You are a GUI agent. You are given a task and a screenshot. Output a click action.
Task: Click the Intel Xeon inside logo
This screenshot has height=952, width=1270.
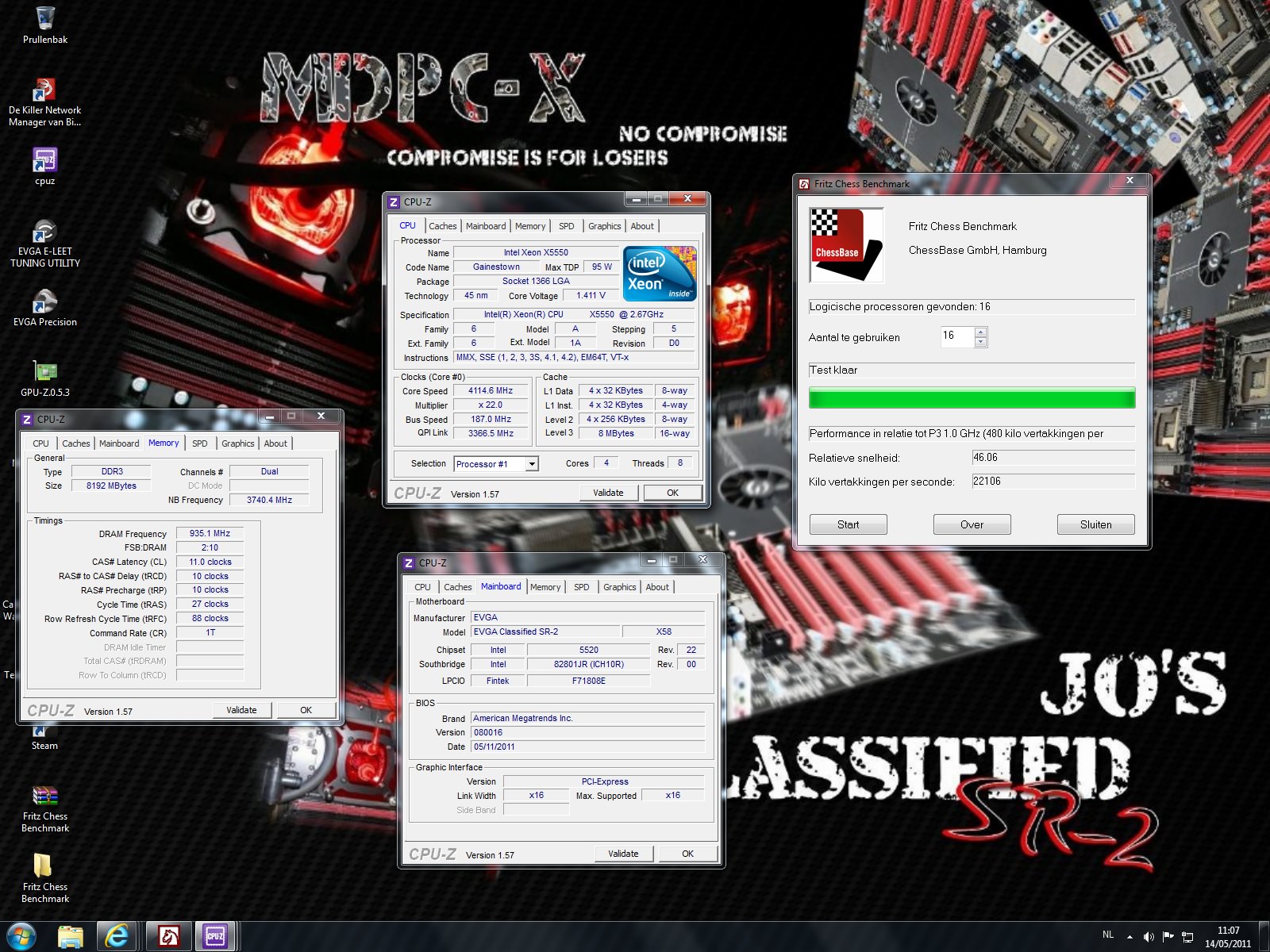point(660,274)
